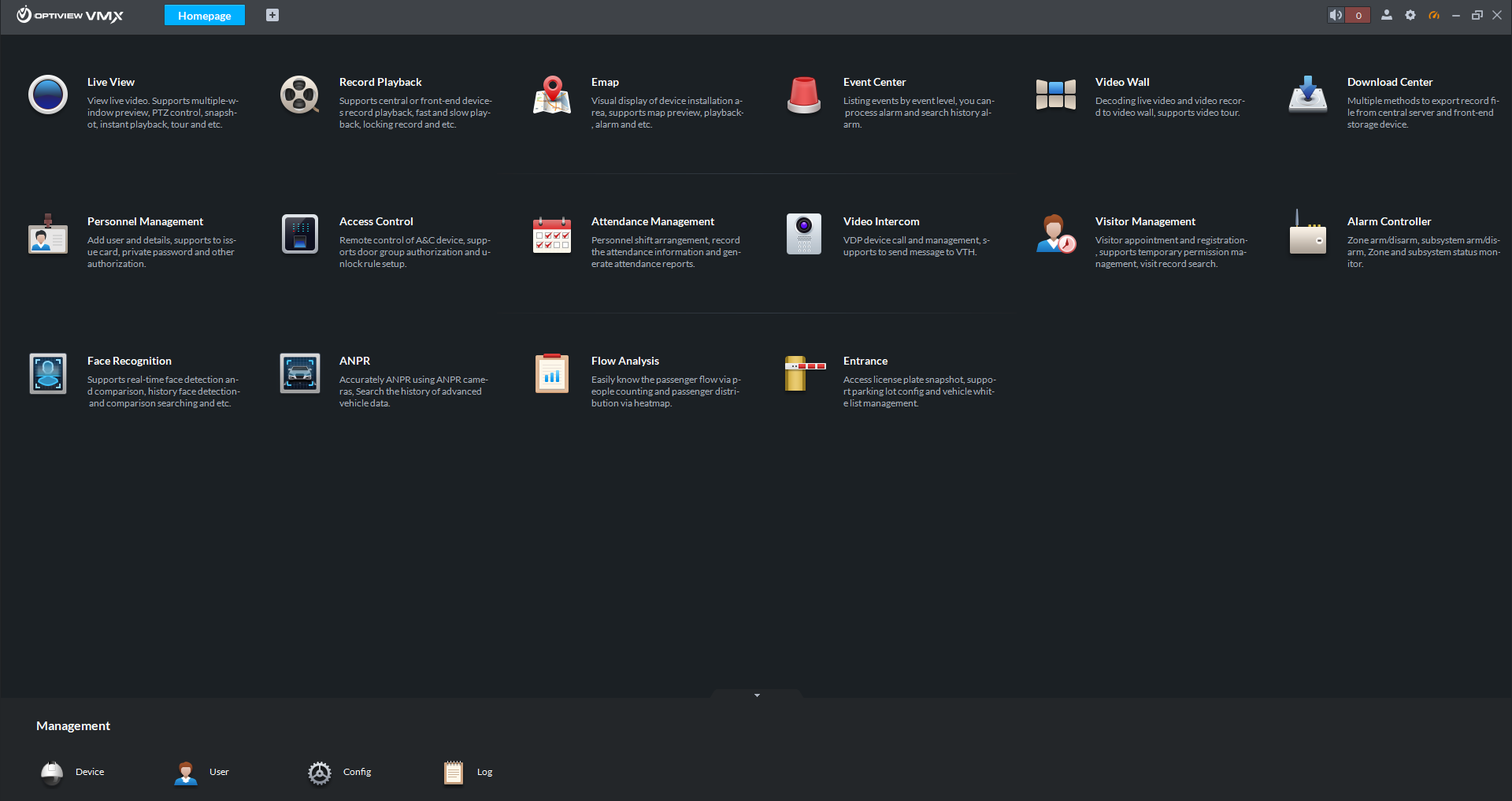Image resolution: width=1512 pixels, height=801 pixels.
Task: Add a new tab with the plus button
Action: (x=272, y=15)
